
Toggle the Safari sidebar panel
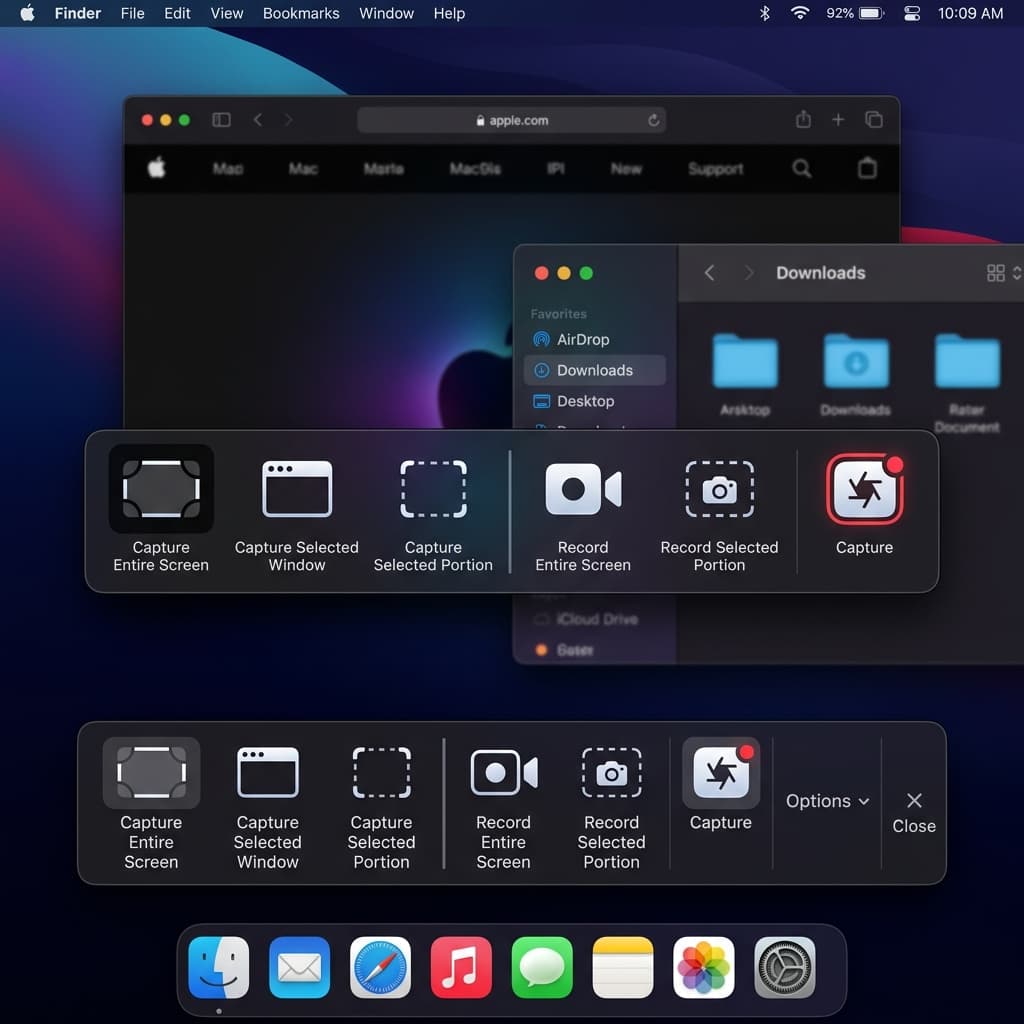220,119
